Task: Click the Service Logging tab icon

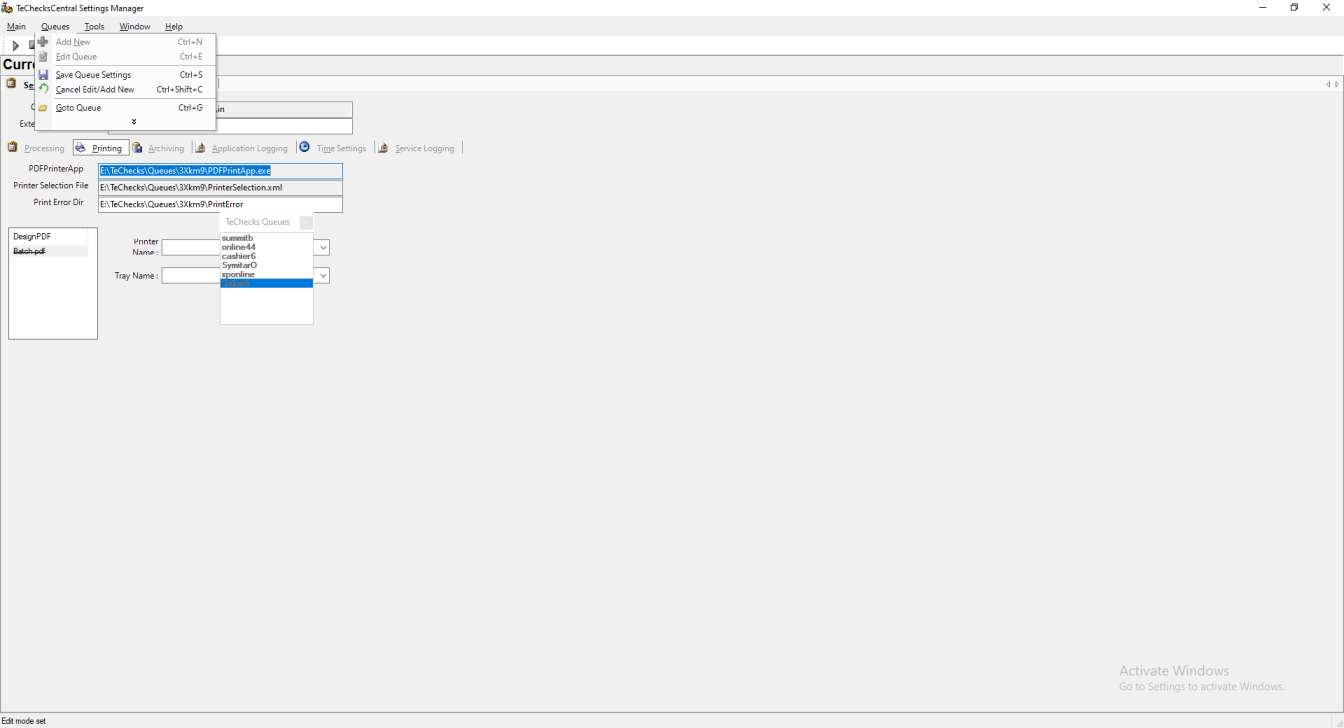Action: point(384,148)
